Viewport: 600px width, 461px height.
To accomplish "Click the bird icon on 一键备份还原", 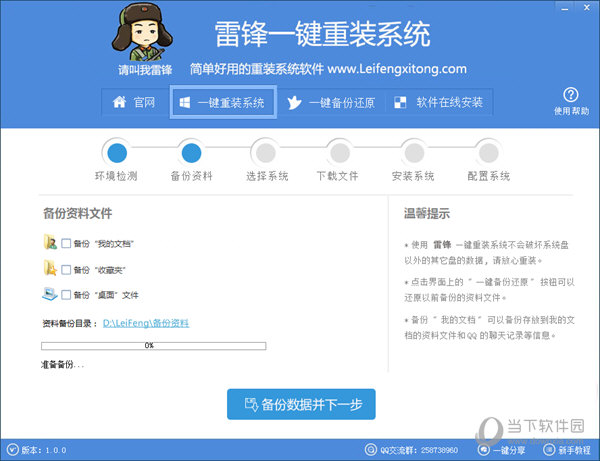I will 295,102.
